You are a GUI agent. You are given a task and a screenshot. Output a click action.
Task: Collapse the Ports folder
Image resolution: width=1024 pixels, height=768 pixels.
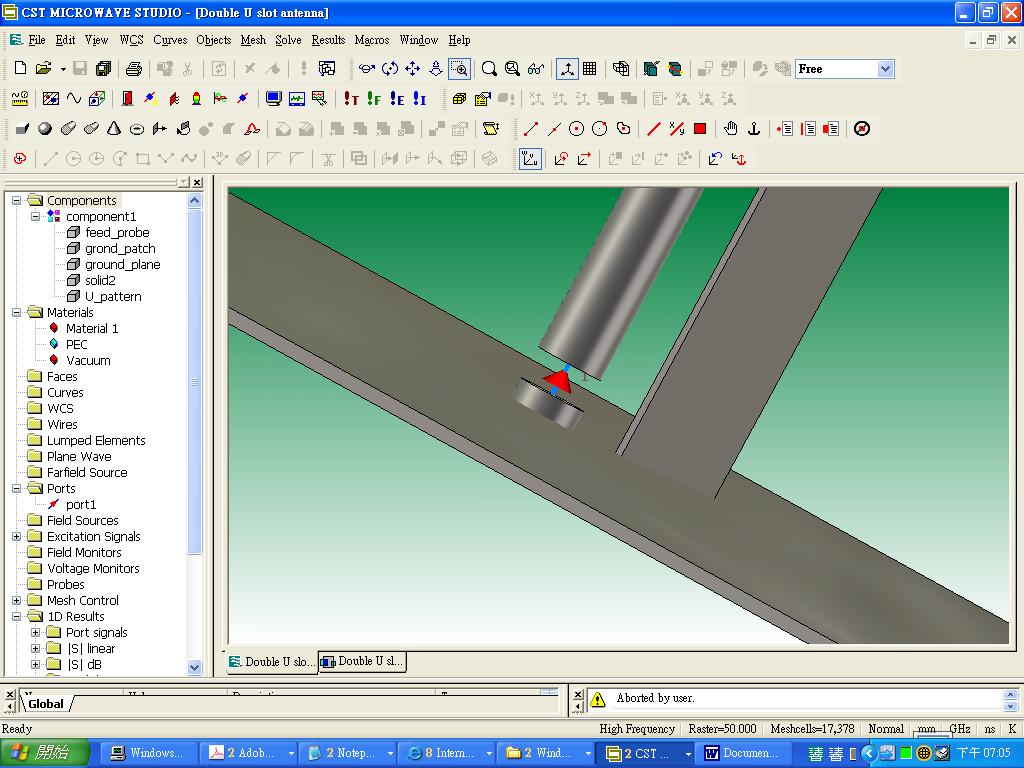pos(16,488)
